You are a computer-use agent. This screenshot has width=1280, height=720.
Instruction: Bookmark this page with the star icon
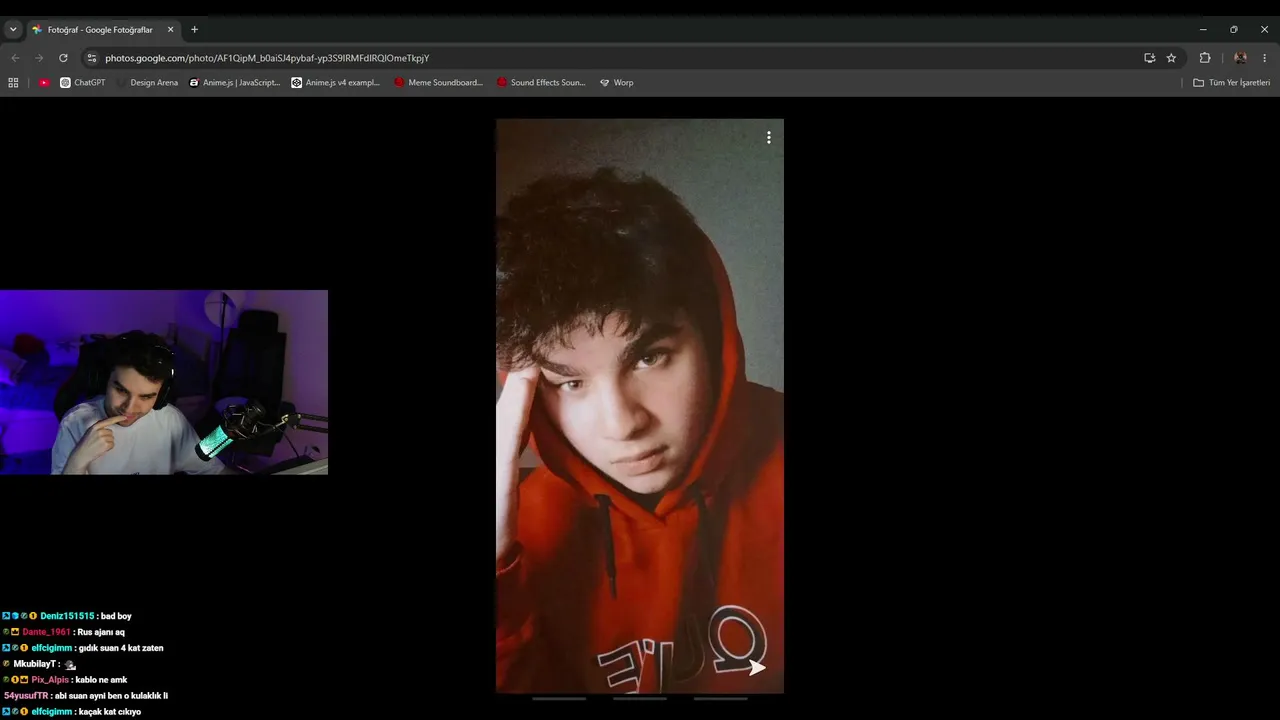click(x=1171, y=58)
